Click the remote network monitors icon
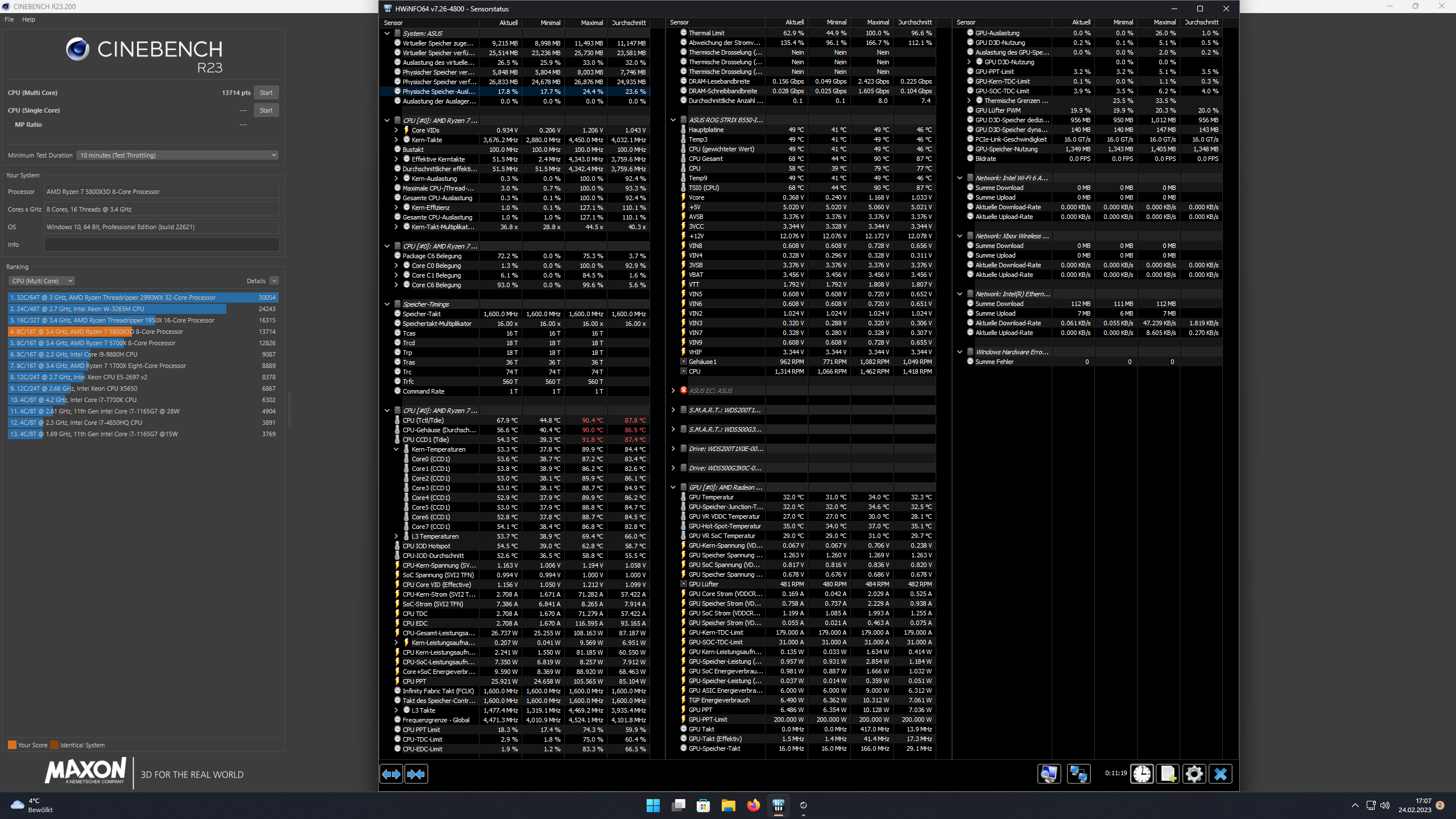This screenshot has height=819, width=1456. (1078, 774)
